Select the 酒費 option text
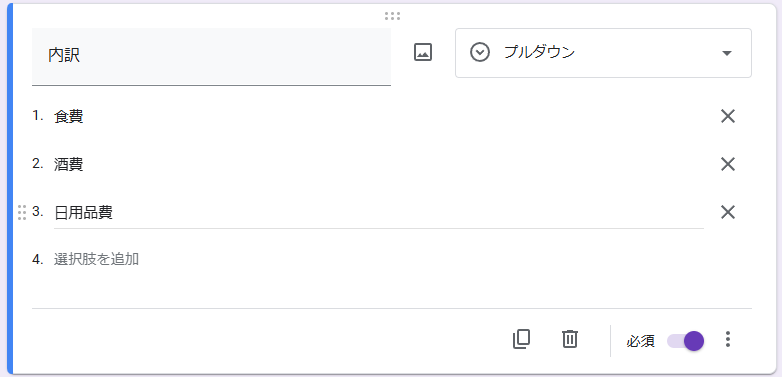Screen dimensions: 782x377 69,165
